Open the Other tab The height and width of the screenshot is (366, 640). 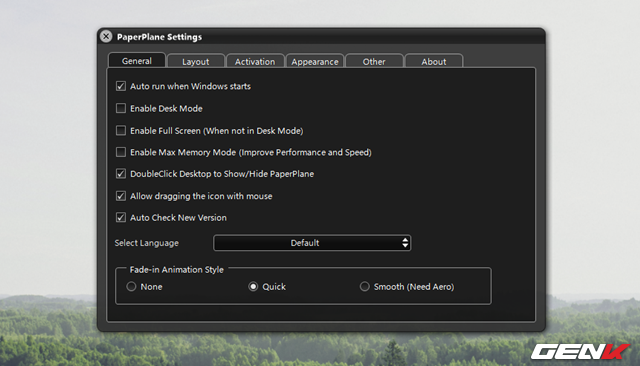(x=374, y=62)
